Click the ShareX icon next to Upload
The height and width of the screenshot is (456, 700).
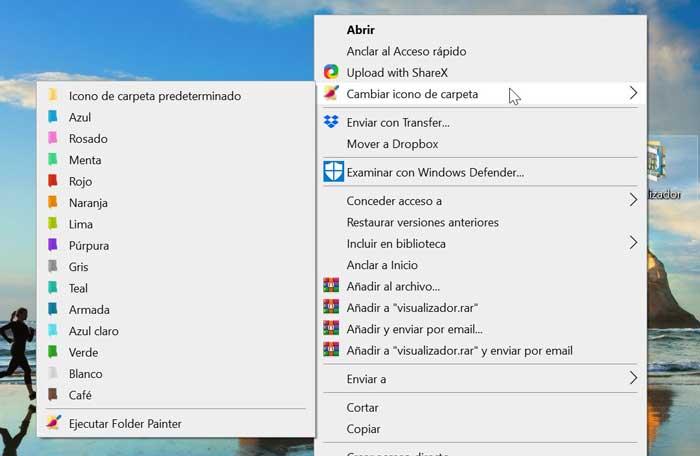coord(331,72)
